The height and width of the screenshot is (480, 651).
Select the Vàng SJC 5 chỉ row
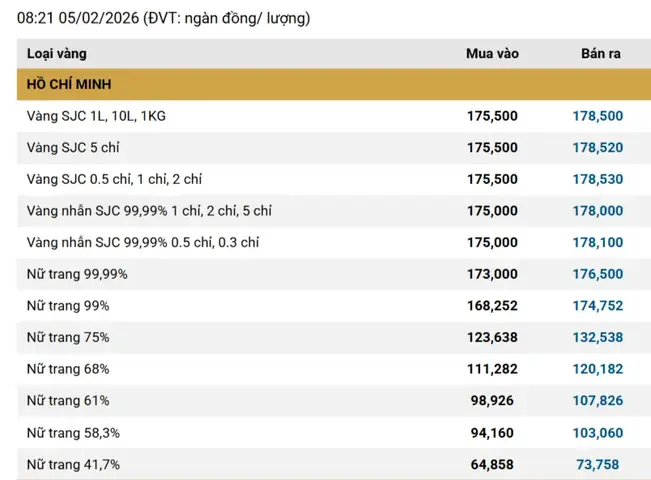[x=334, y=147]
